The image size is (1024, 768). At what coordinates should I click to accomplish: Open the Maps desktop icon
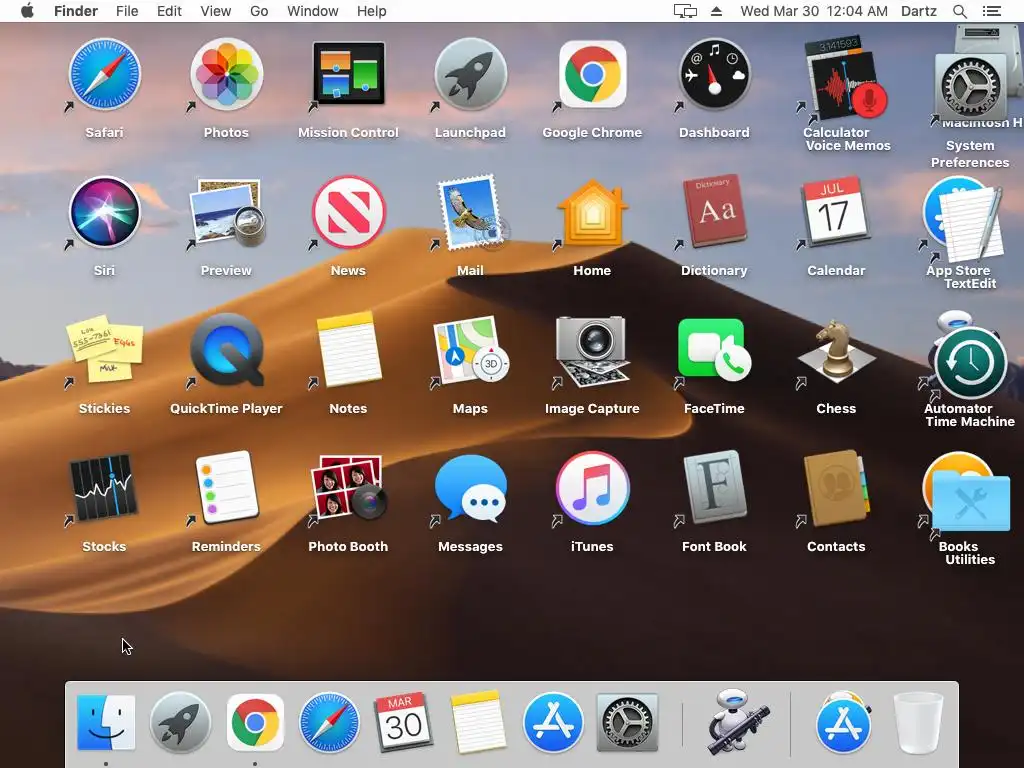point(471,350)
